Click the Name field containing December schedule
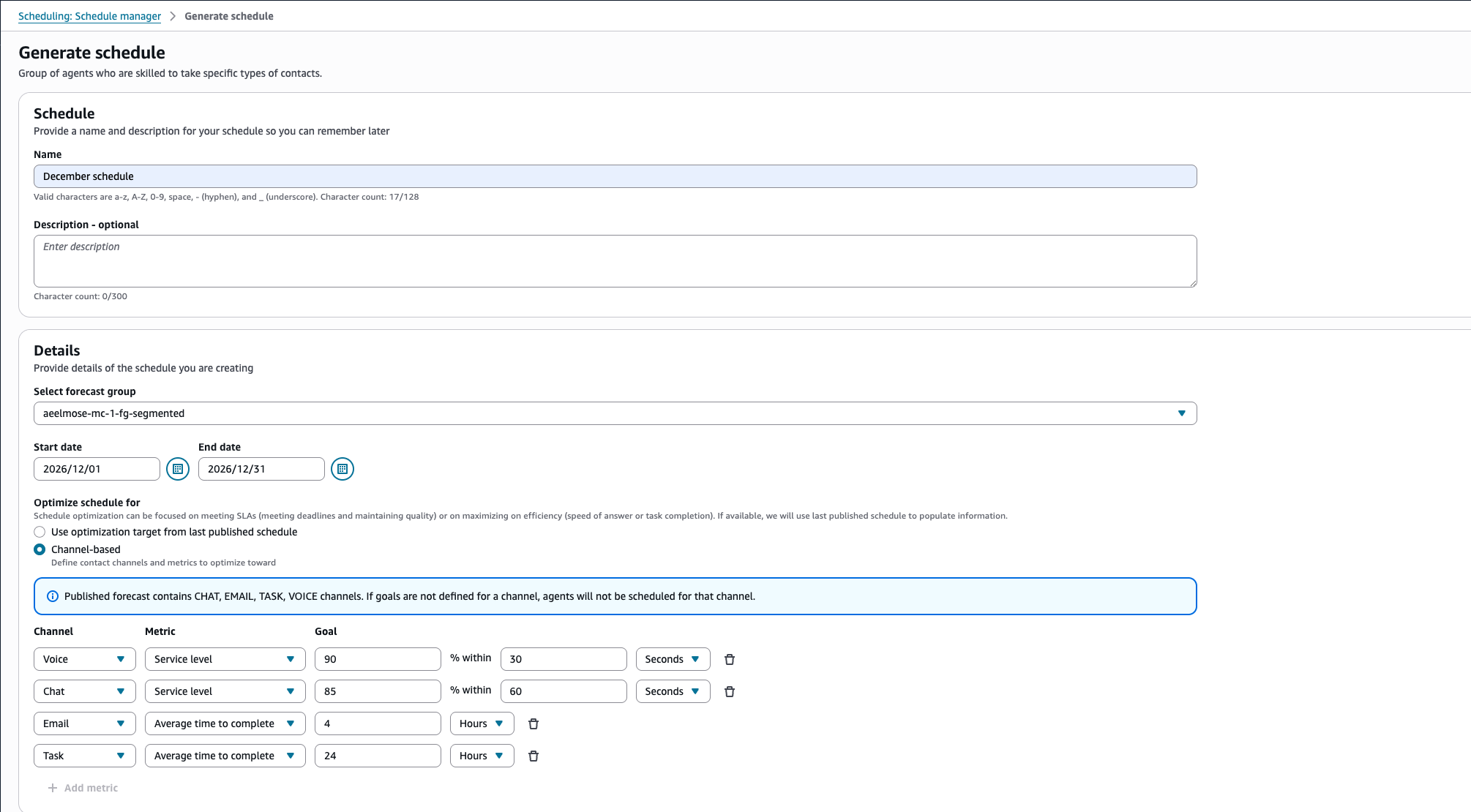Screen dimensions: 1471x812 click(615, 176)
